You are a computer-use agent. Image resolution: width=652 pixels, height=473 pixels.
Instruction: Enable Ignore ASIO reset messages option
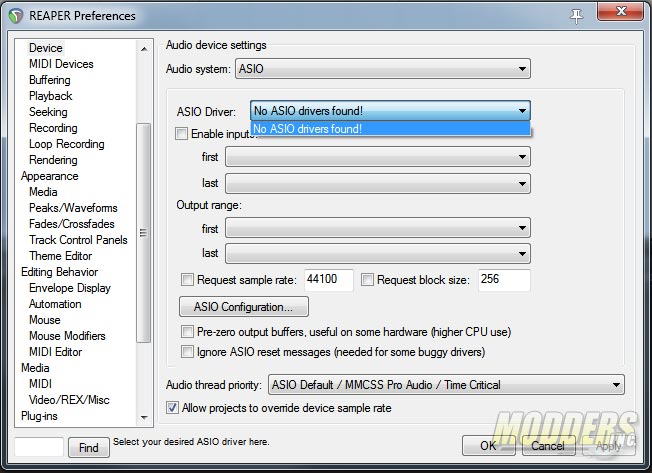coord(187,352)
